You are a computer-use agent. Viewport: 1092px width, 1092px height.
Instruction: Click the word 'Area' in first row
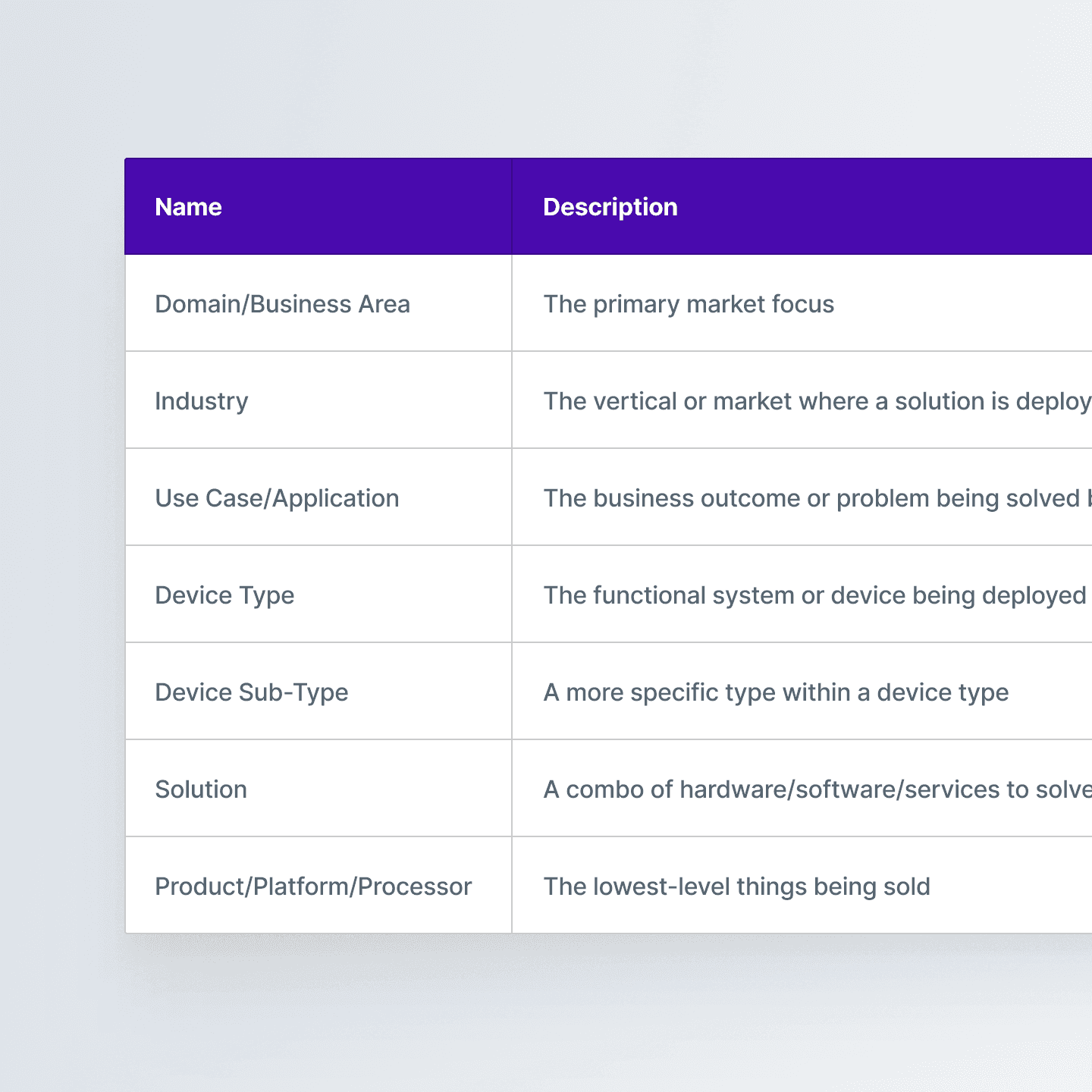[x=384, y=304]
